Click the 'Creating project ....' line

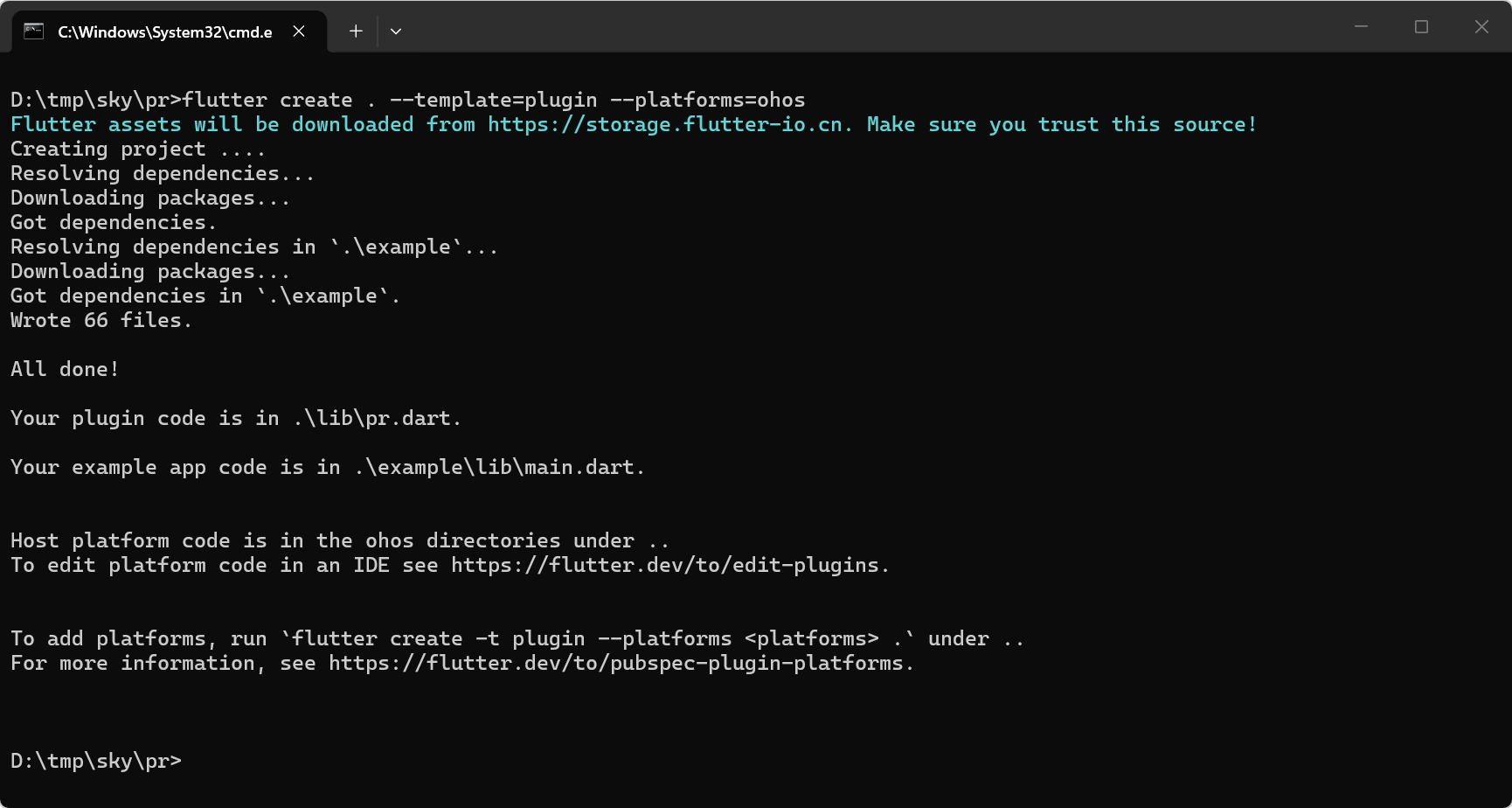pyautogui.click(x=138, y=149)
